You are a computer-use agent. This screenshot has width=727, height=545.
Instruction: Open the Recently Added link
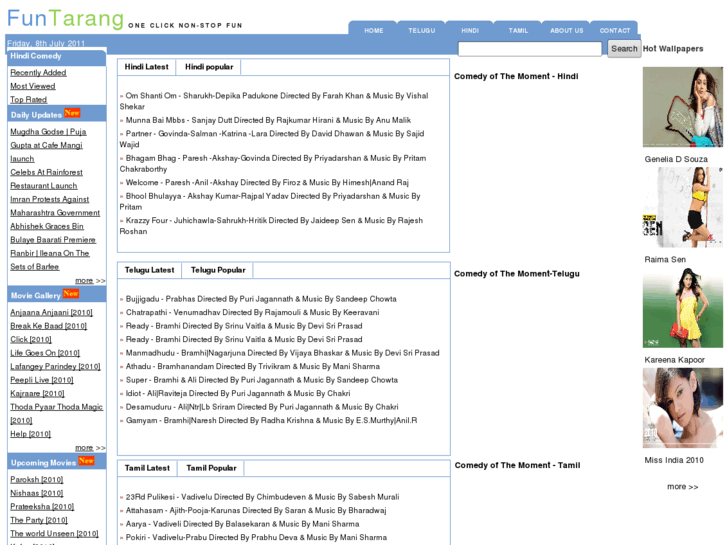[38, 72]
